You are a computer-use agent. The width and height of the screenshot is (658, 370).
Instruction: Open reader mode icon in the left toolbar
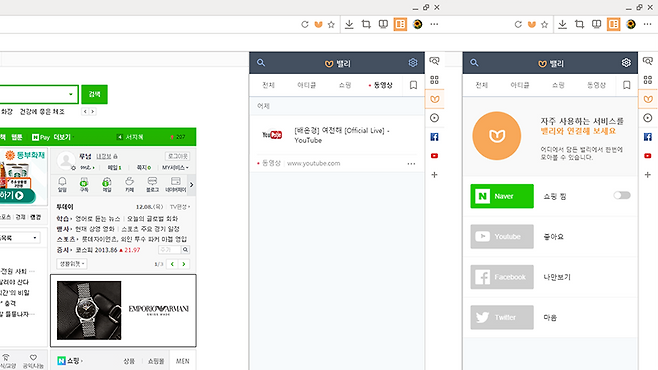point(383,24)
